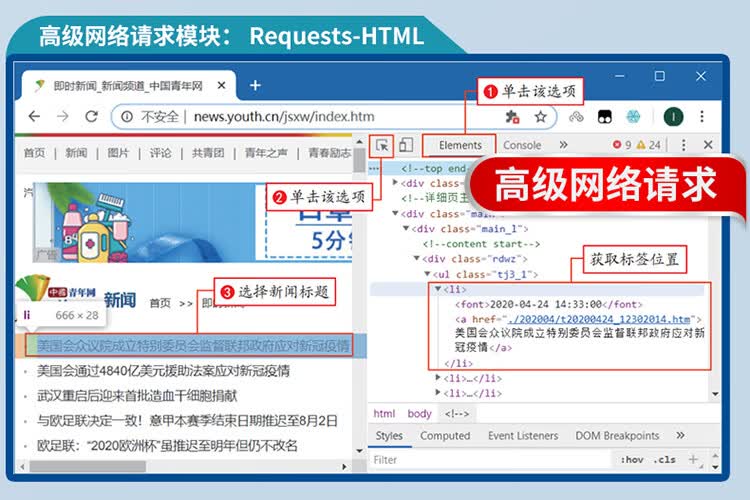Viewport: 750px width, 500px height.
Task: Toggle the :hov element state button
Action: tap(632, 460)
